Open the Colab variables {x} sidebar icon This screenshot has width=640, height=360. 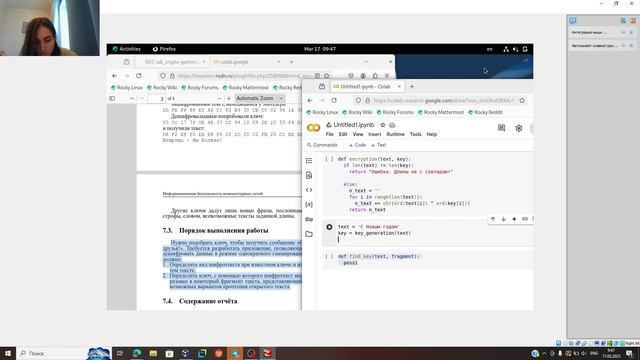click(x=309, y=204)
